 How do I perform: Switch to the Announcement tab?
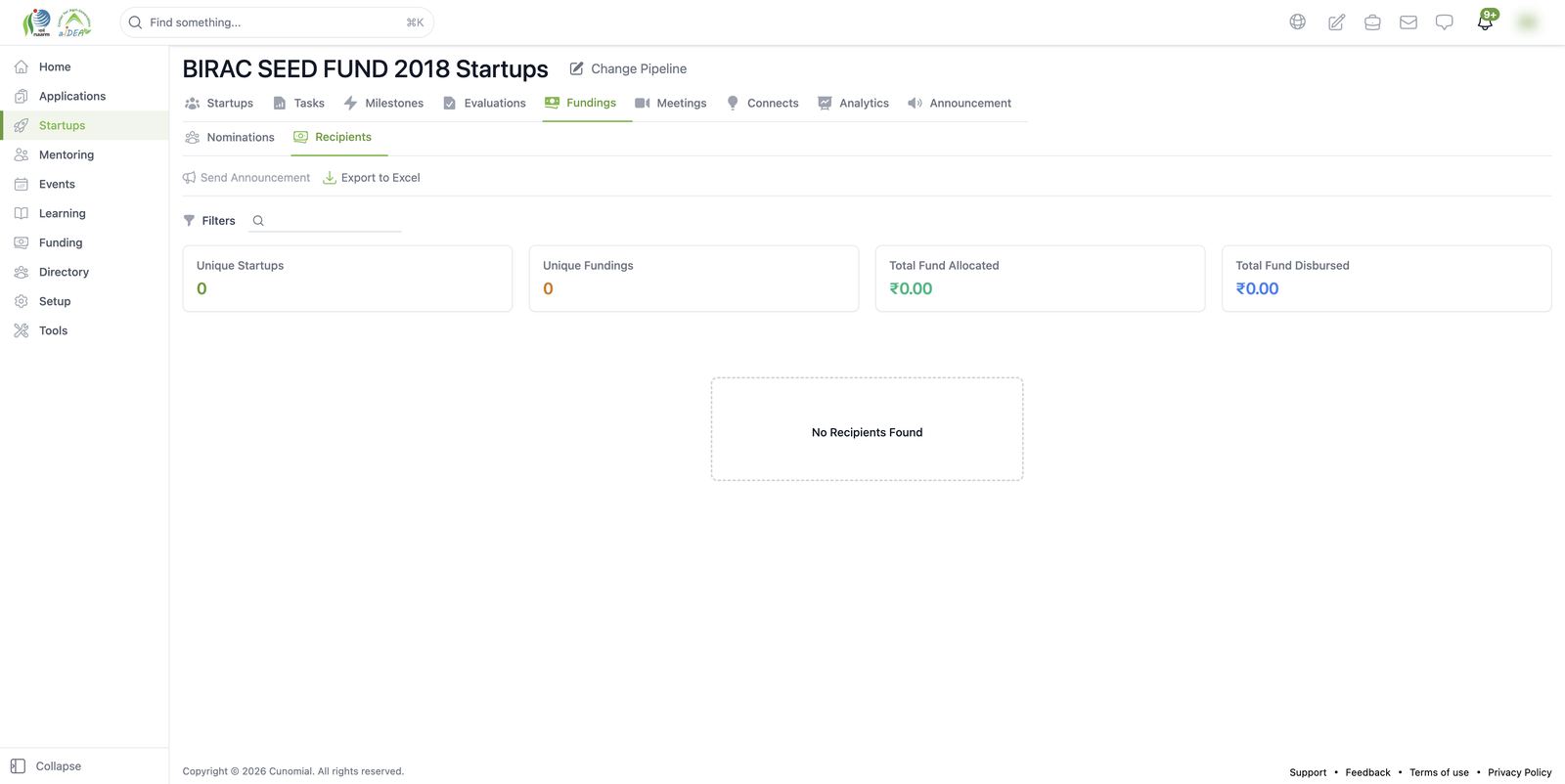pos(960,103)
